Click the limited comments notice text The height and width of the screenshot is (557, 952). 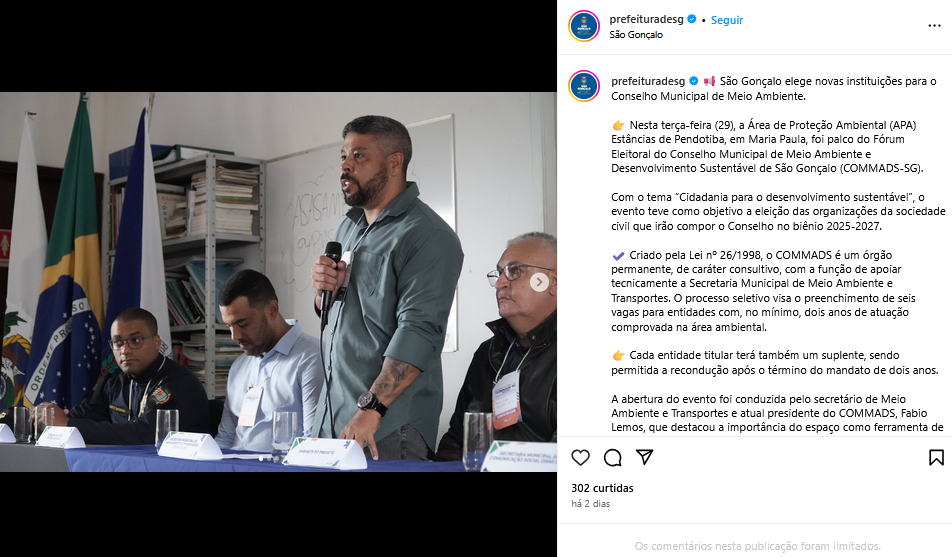click(x=757, y=546)
